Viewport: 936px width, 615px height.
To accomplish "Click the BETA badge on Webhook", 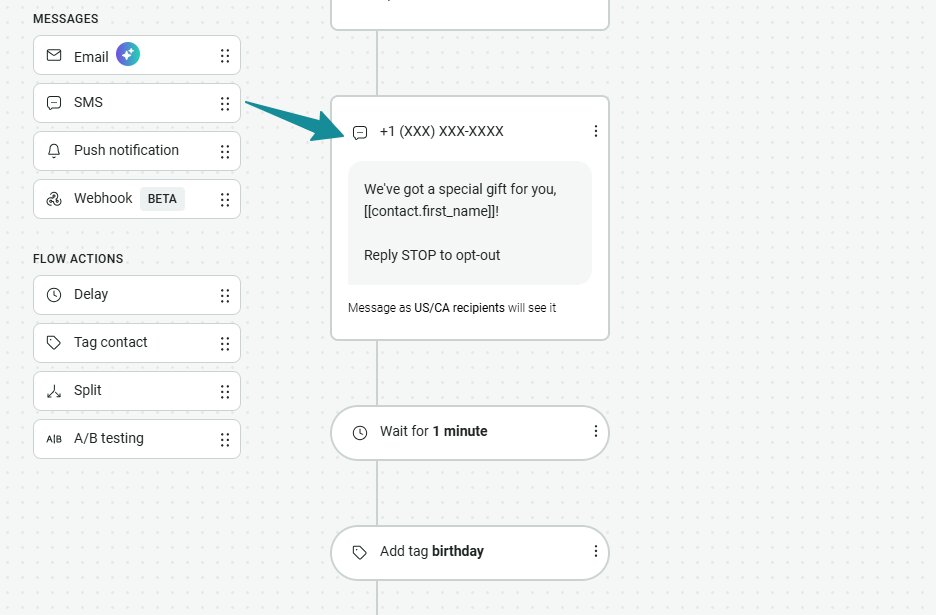I will tap(162, 198).
